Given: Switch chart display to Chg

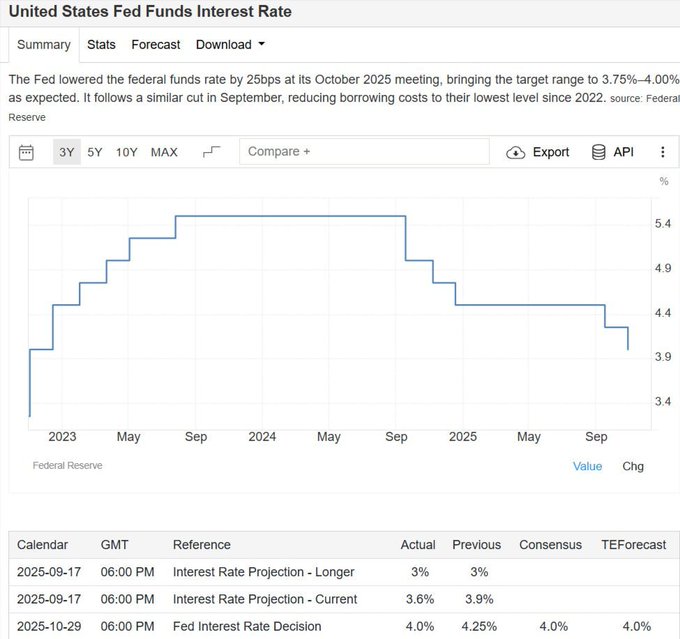Looking at the screenshot, I should click(633, 466).
